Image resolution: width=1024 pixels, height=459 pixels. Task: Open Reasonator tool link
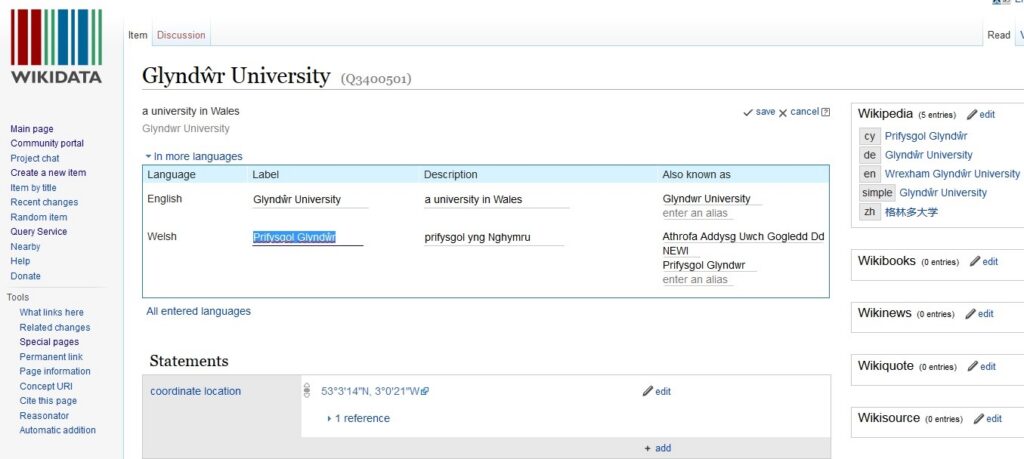click(44, 416)
